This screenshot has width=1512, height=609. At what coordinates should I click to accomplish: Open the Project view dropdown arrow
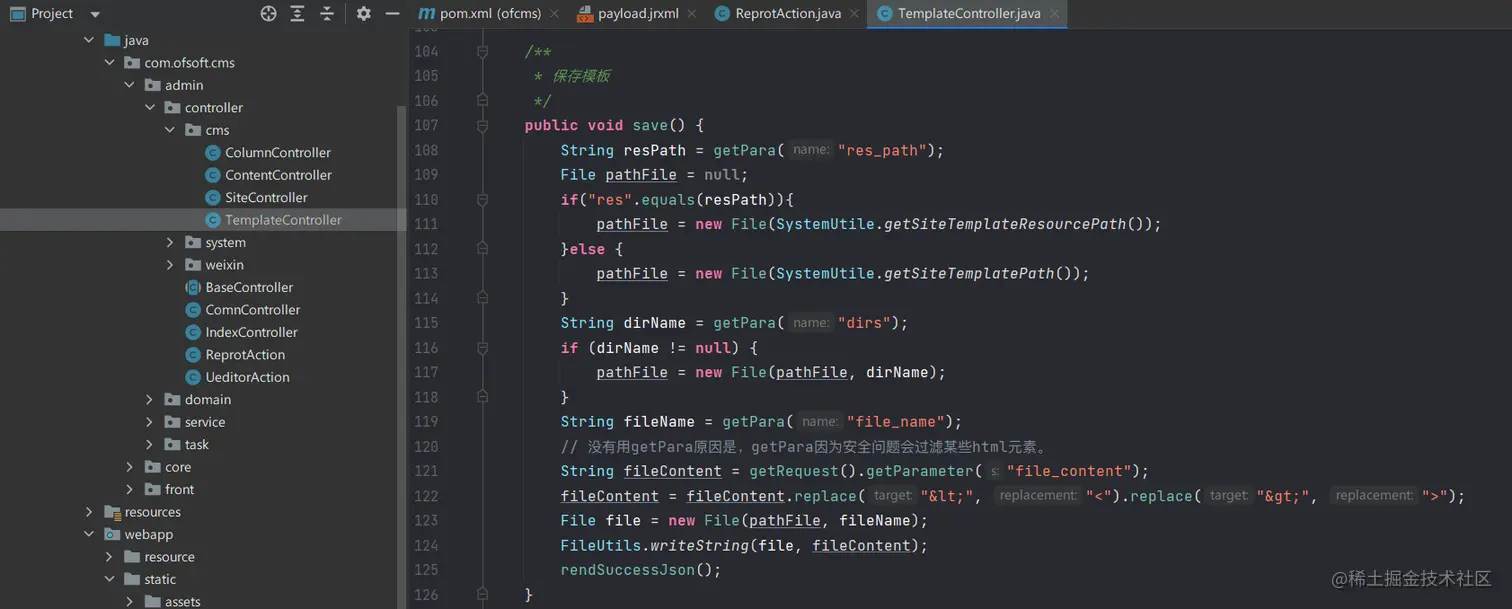(x=95, y=14)
